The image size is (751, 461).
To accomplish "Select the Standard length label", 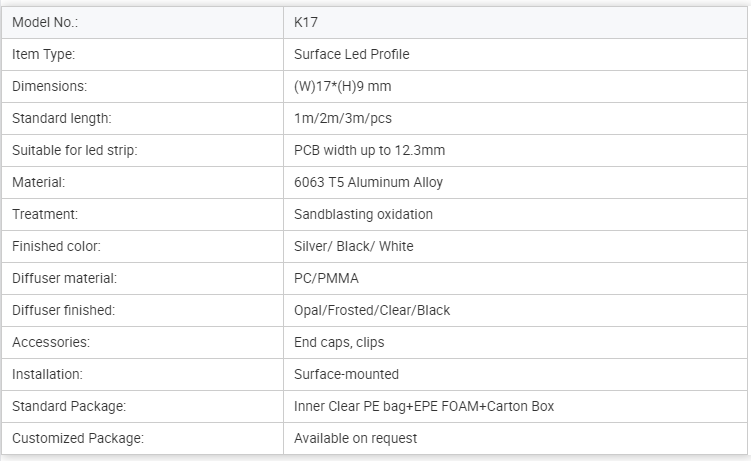I will pyautogui.click(x=61, y=119).
